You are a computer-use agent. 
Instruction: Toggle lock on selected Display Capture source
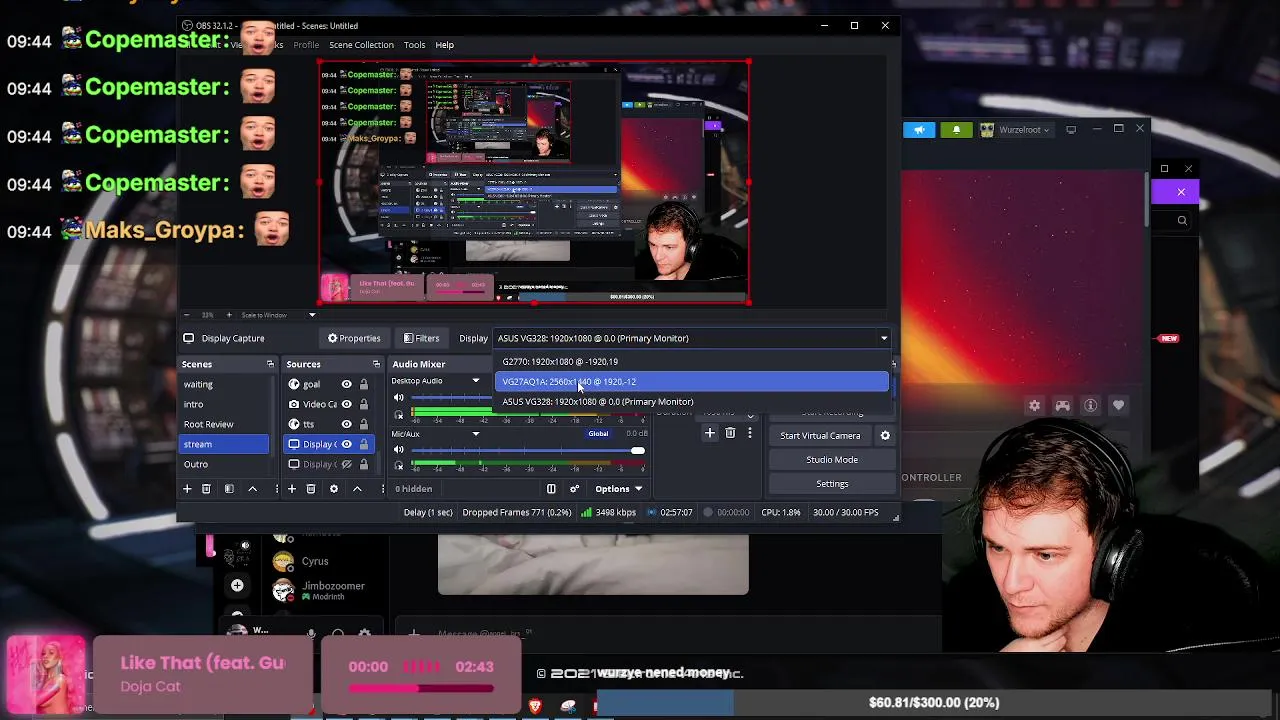tap(364, 444)
